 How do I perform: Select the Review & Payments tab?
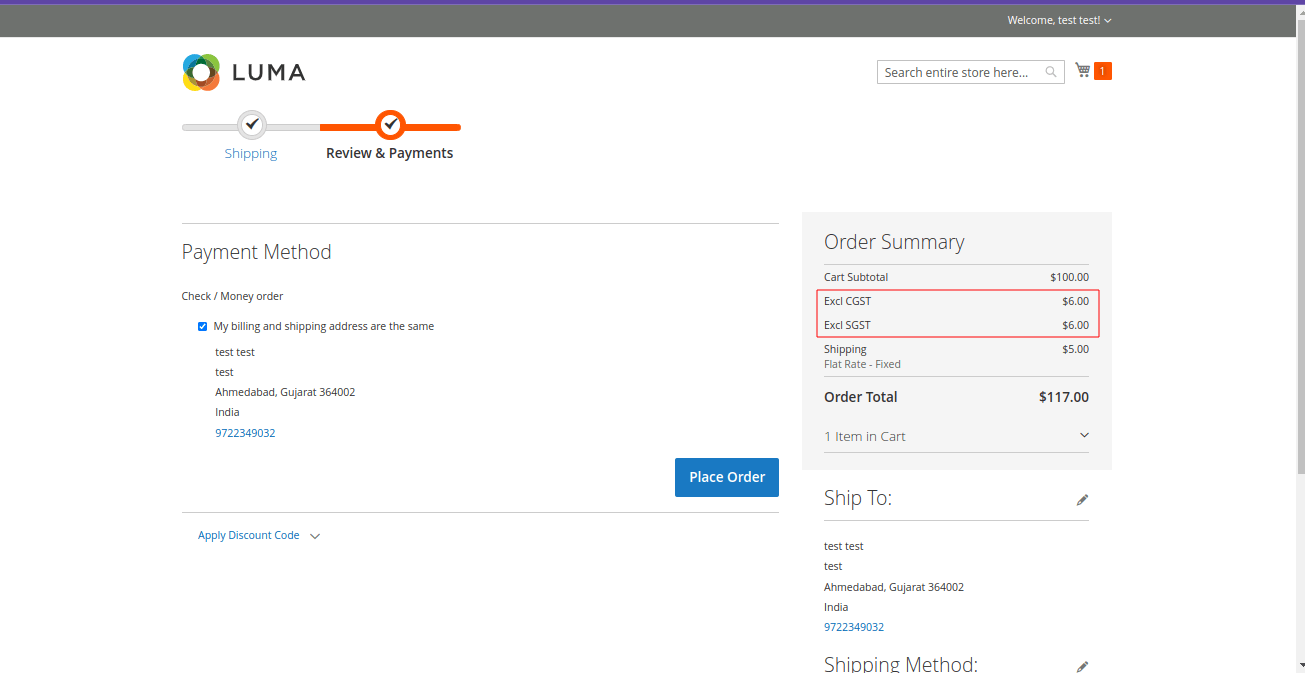click(390, 153)
